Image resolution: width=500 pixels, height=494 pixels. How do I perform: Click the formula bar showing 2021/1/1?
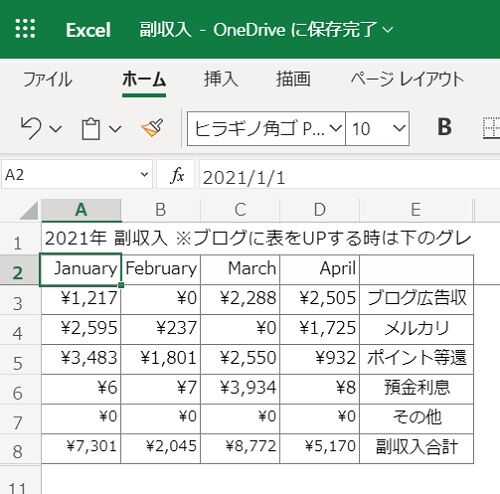click(x=349, y=174)
